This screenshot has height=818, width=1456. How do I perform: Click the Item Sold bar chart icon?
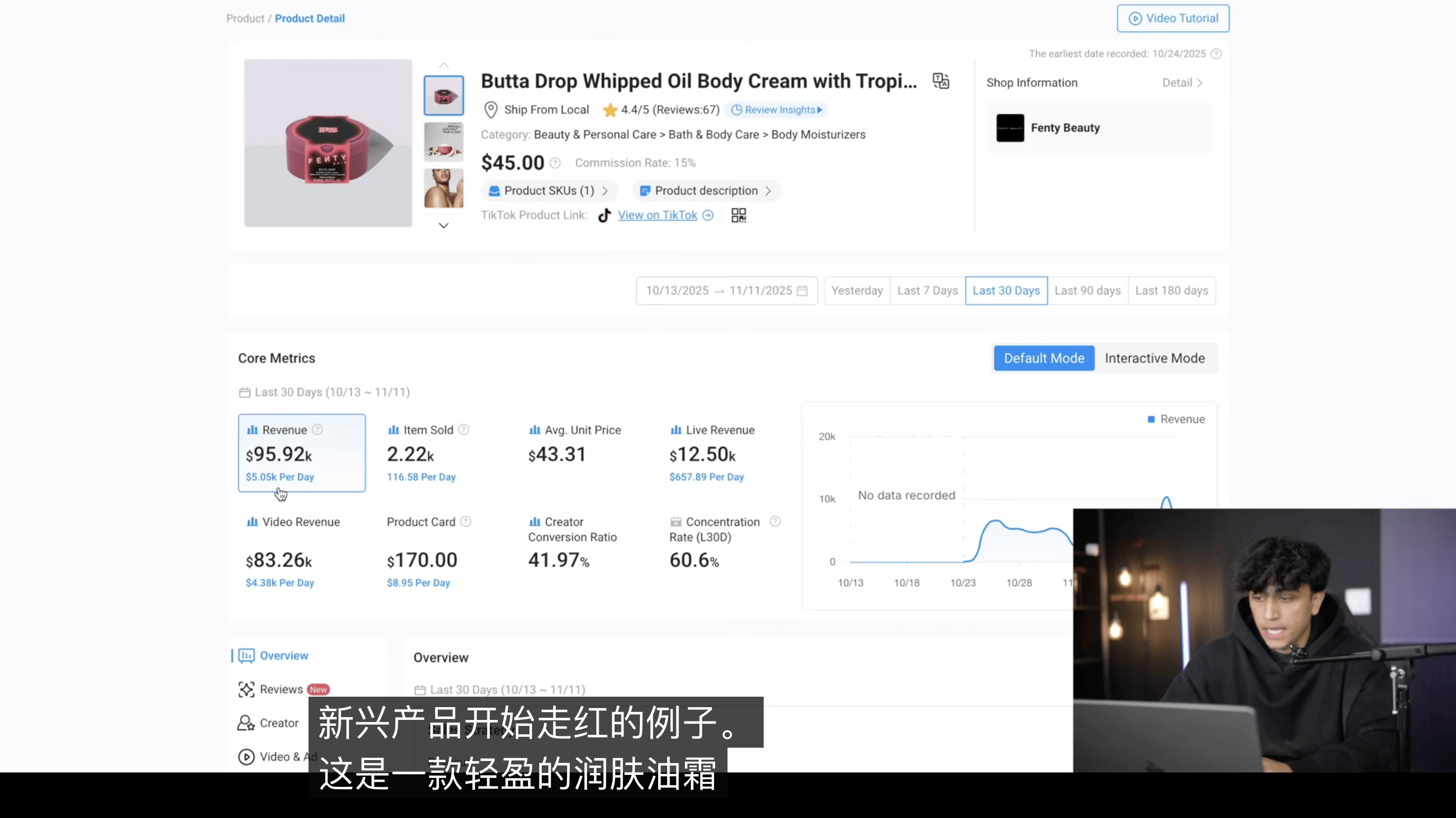pos(393,430)
